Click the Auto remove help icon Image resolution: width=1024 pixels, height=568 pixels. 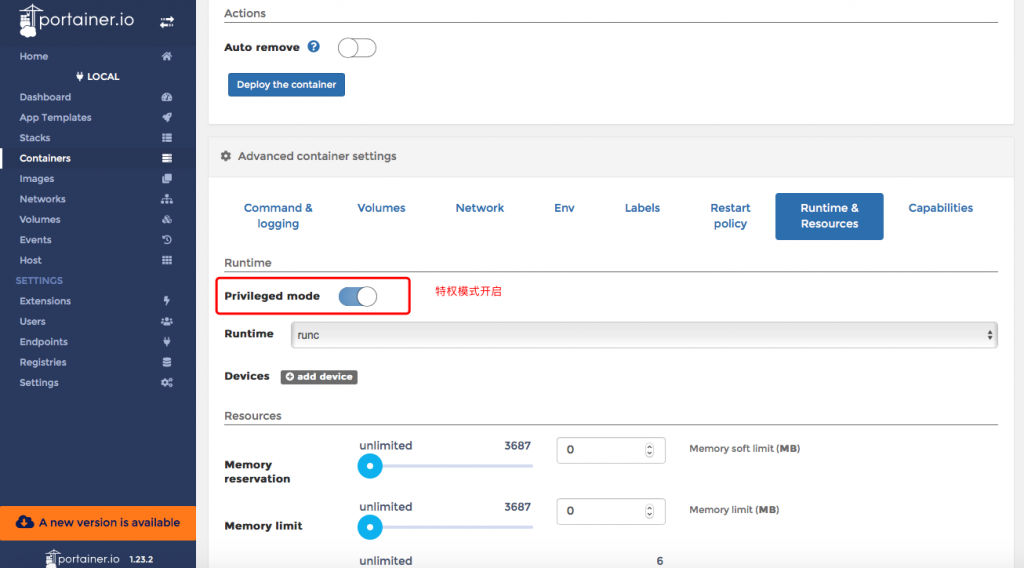314,47
